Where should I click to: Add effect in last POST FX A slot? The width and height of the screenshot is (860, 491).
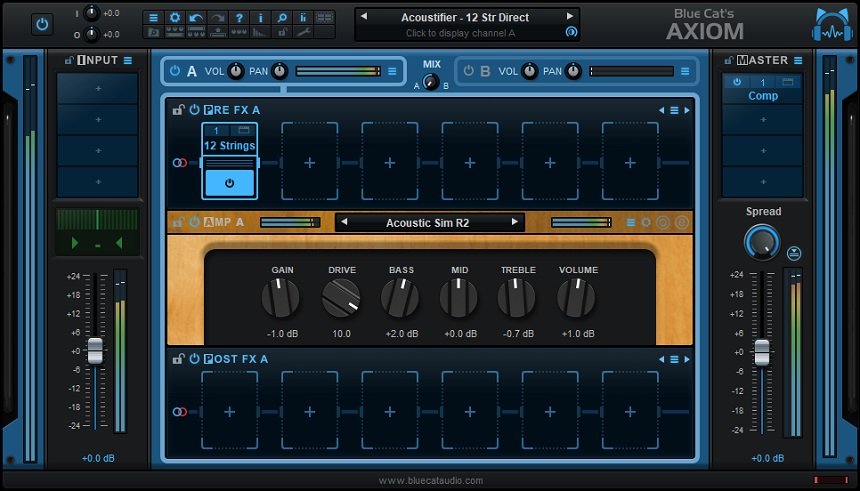pyautogui.click(x=630, y=411)
